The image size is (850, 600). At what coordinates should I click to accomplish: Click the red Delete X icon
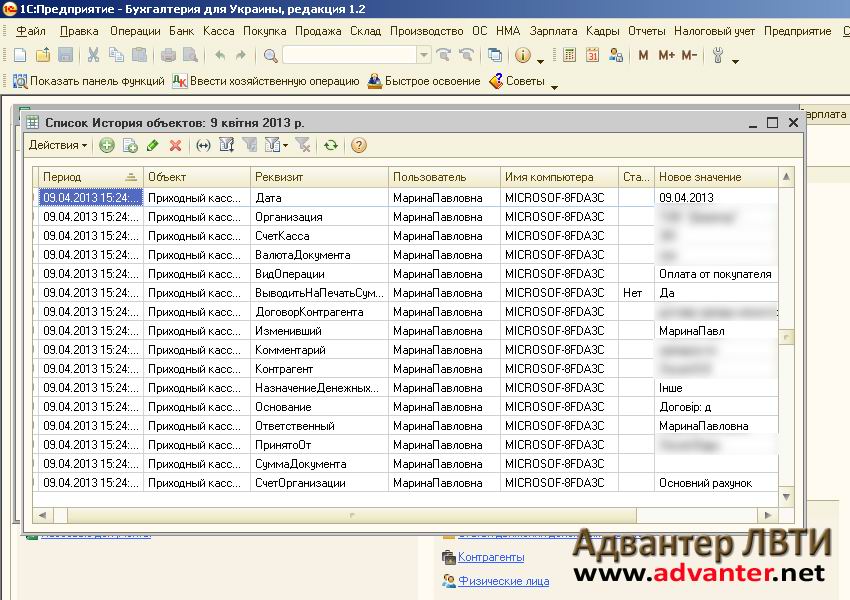tap(175, 145)
